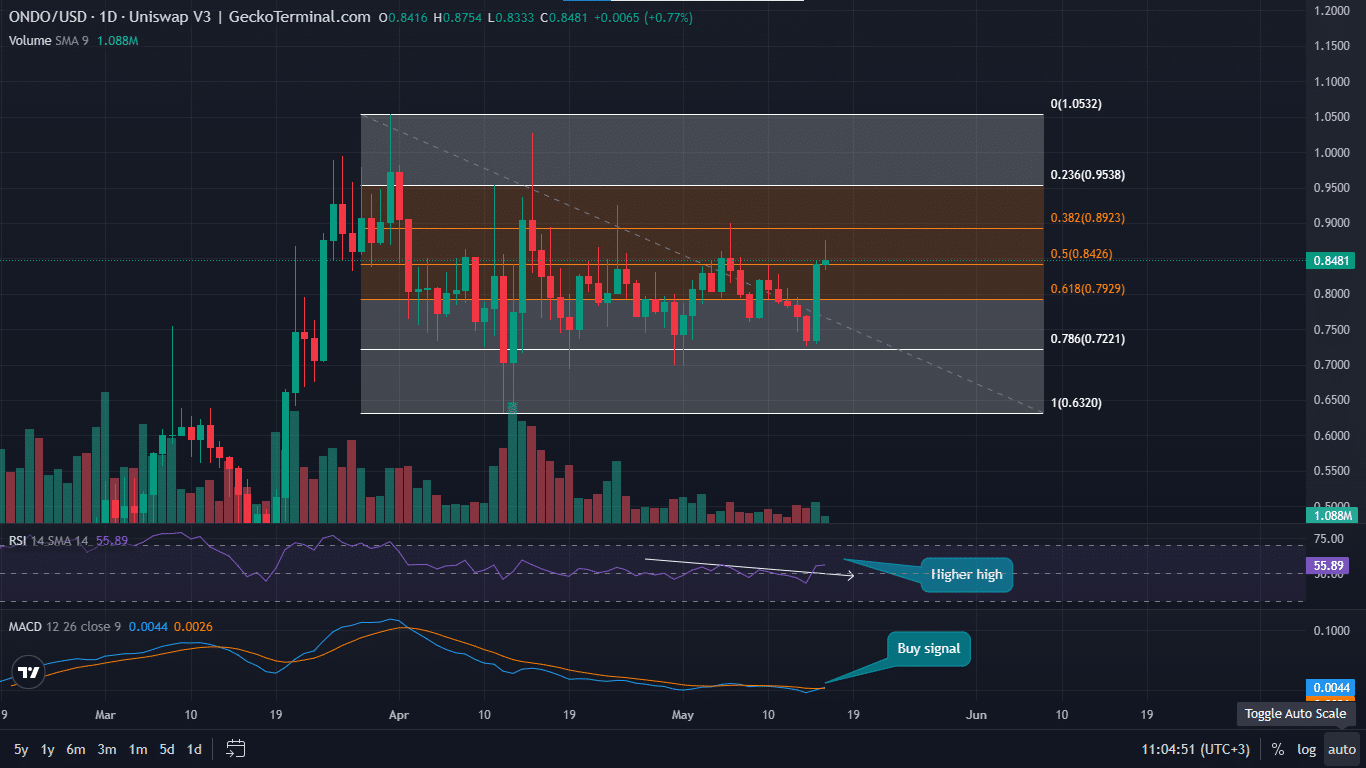The image size is (1366, 768).
Task: Toggle auto scale mode
Action: [1342, 749]
